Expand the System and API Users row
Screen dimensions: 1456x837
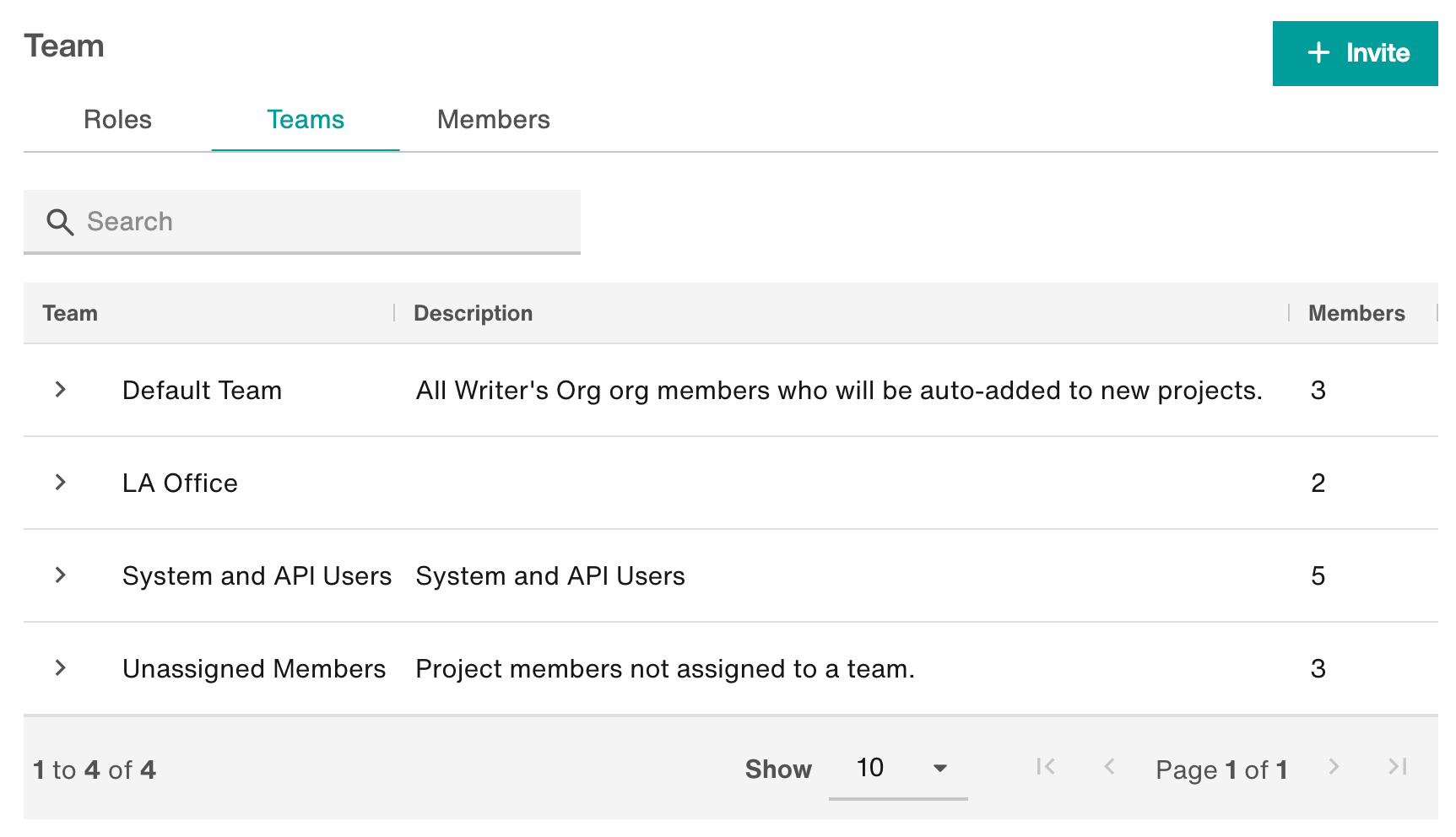click(x=60, y=575)
